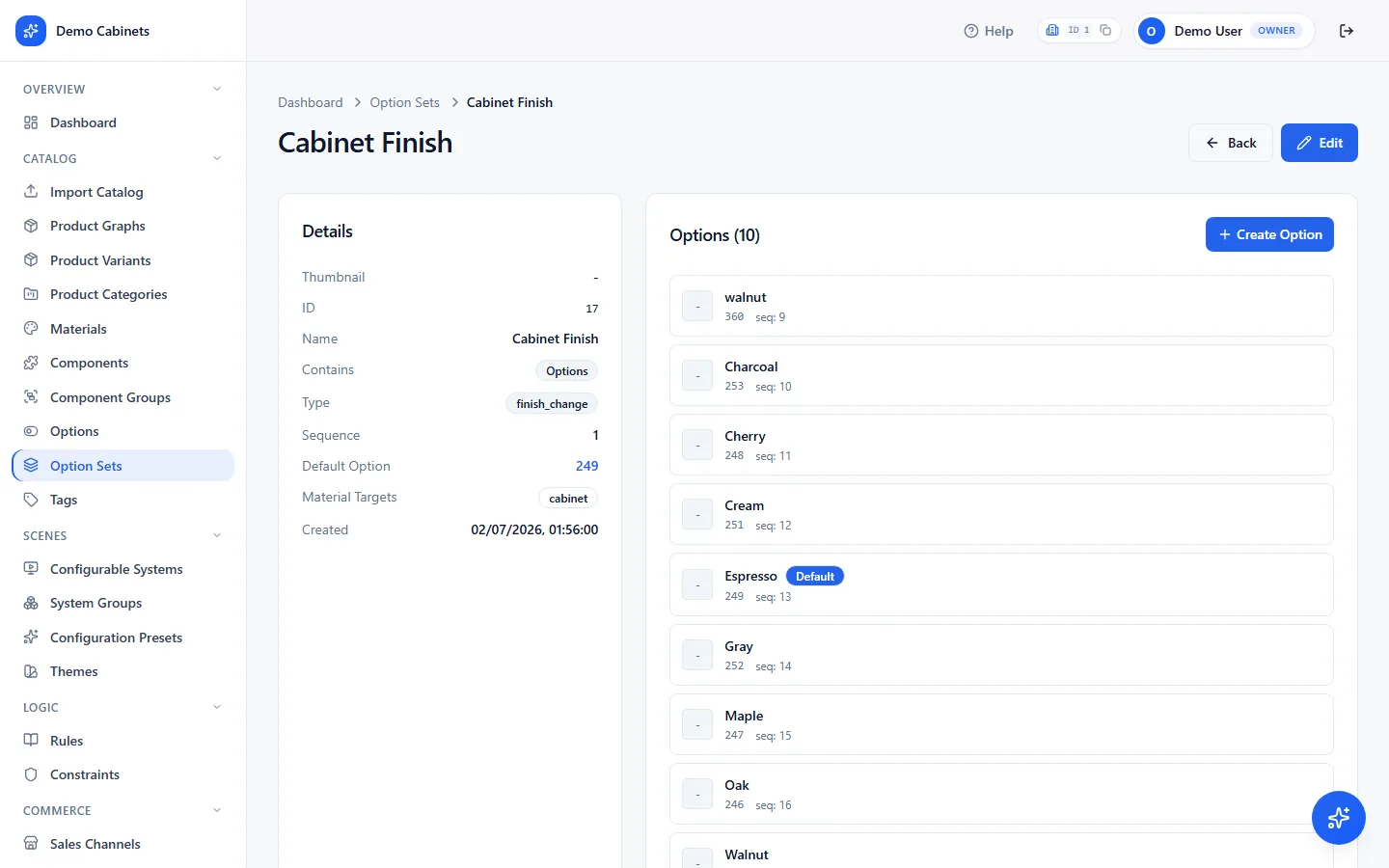
Task: Copy the ID using the copy icon
Action: click(x=1105, y=30)
